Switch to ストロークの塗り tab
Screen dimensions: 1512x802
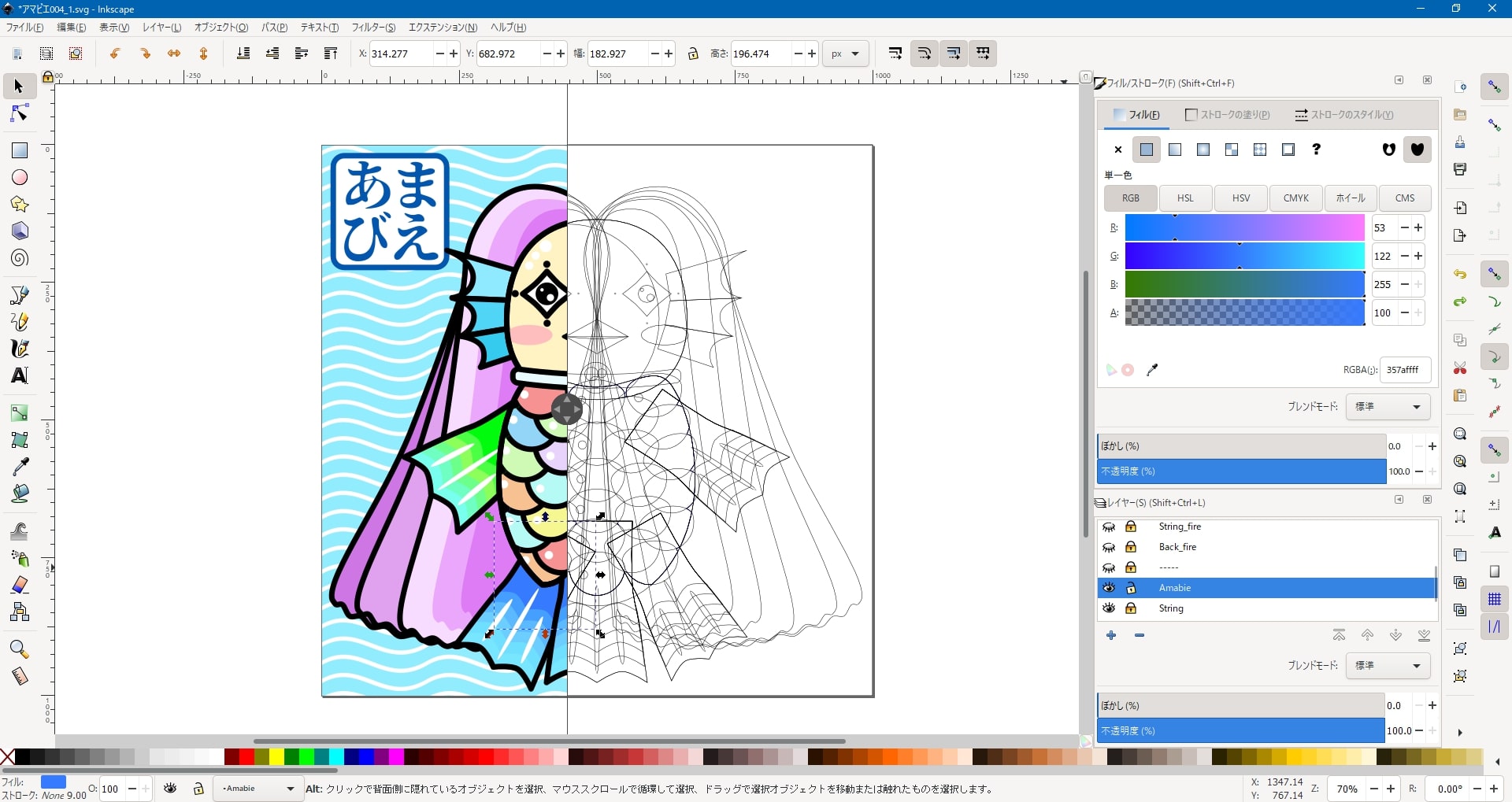tap(1228, 115)
